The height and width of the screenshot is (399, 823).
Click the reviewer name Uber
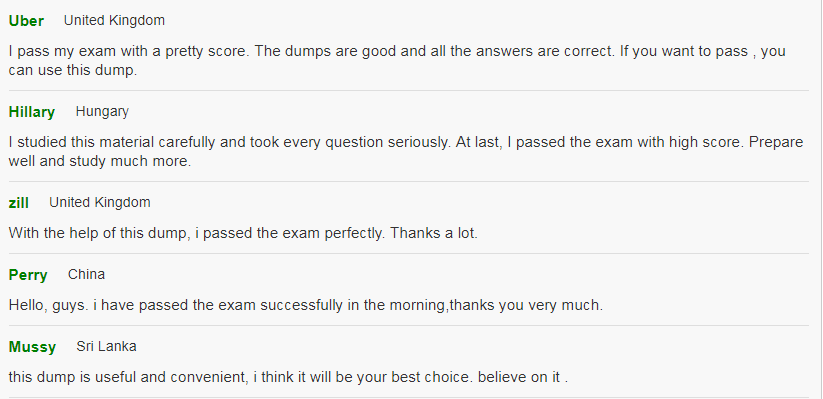[26, 21]
